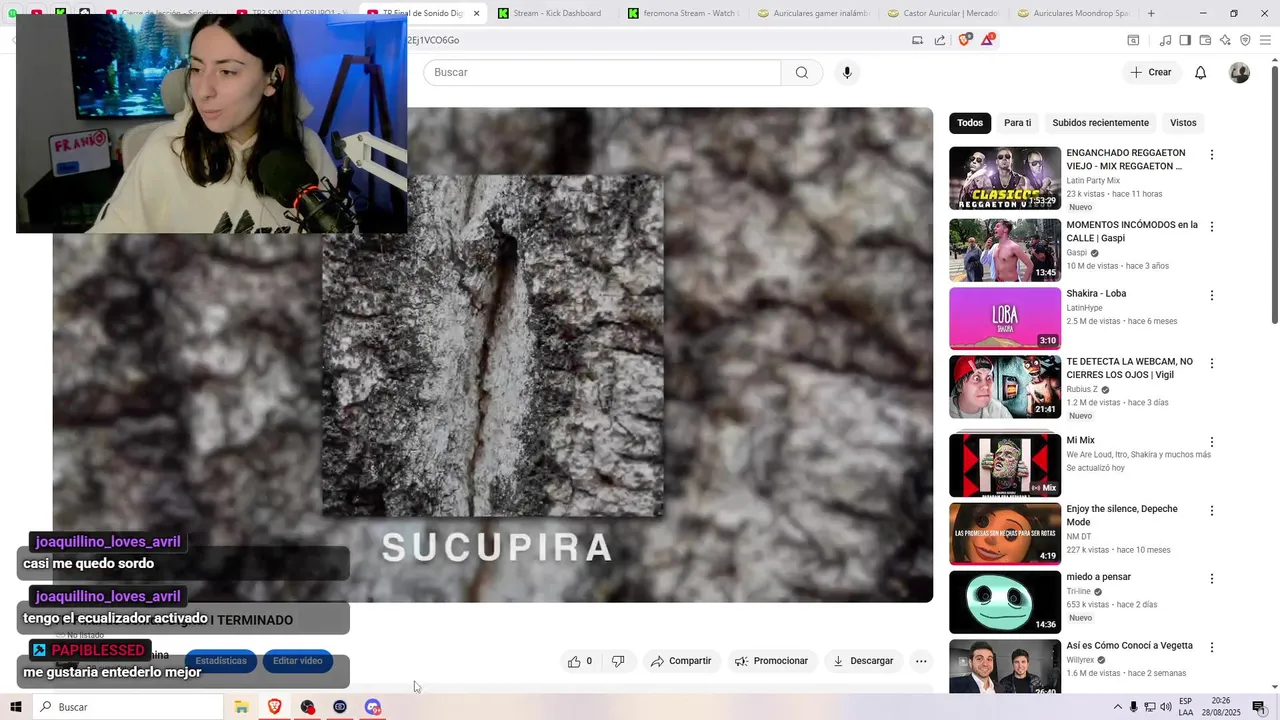
Task: Click Brave Rewards triangle icon
Action: (x=988, y=40)
